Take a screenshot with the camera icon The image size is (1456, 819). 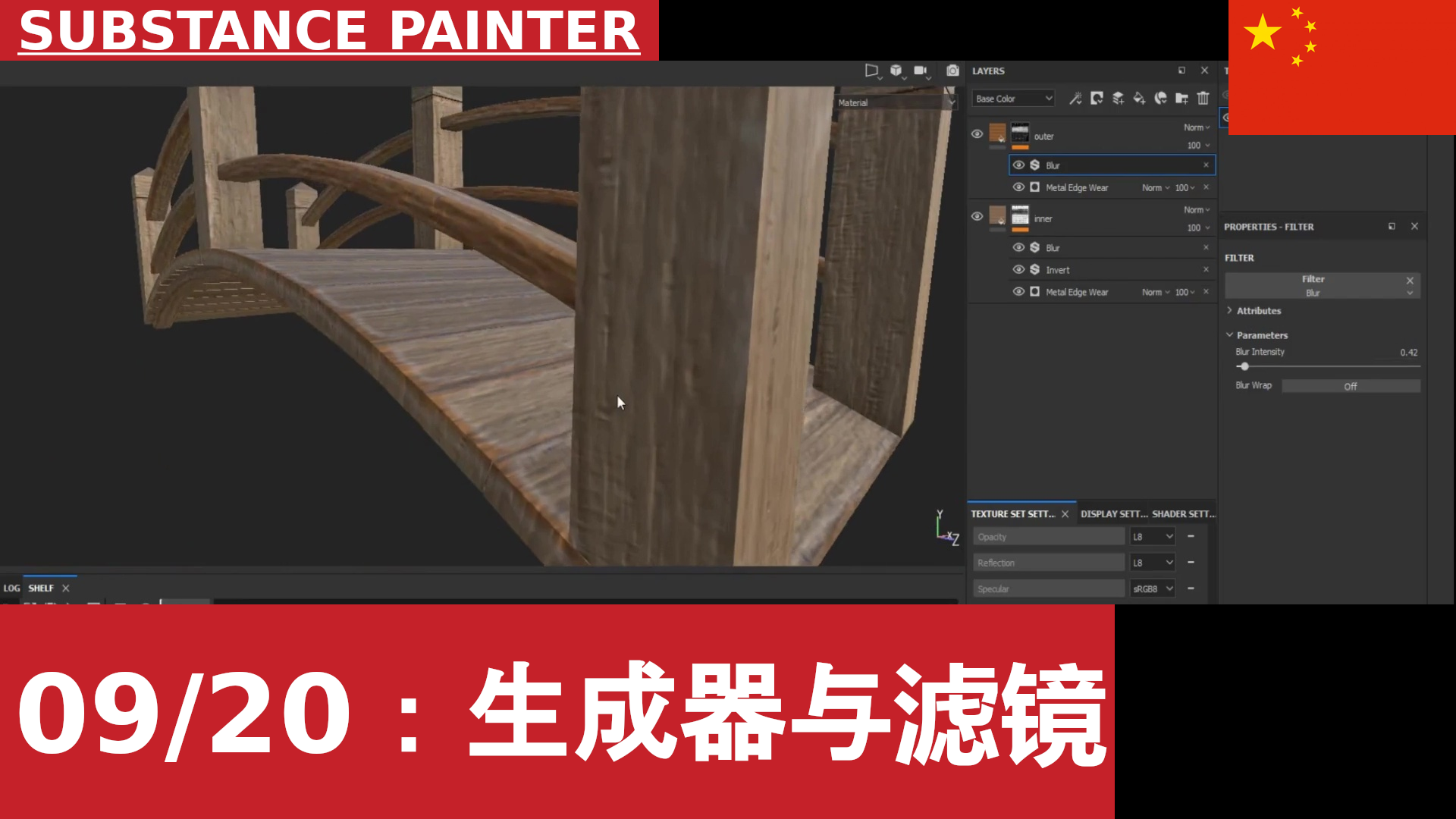coord(952,71)
